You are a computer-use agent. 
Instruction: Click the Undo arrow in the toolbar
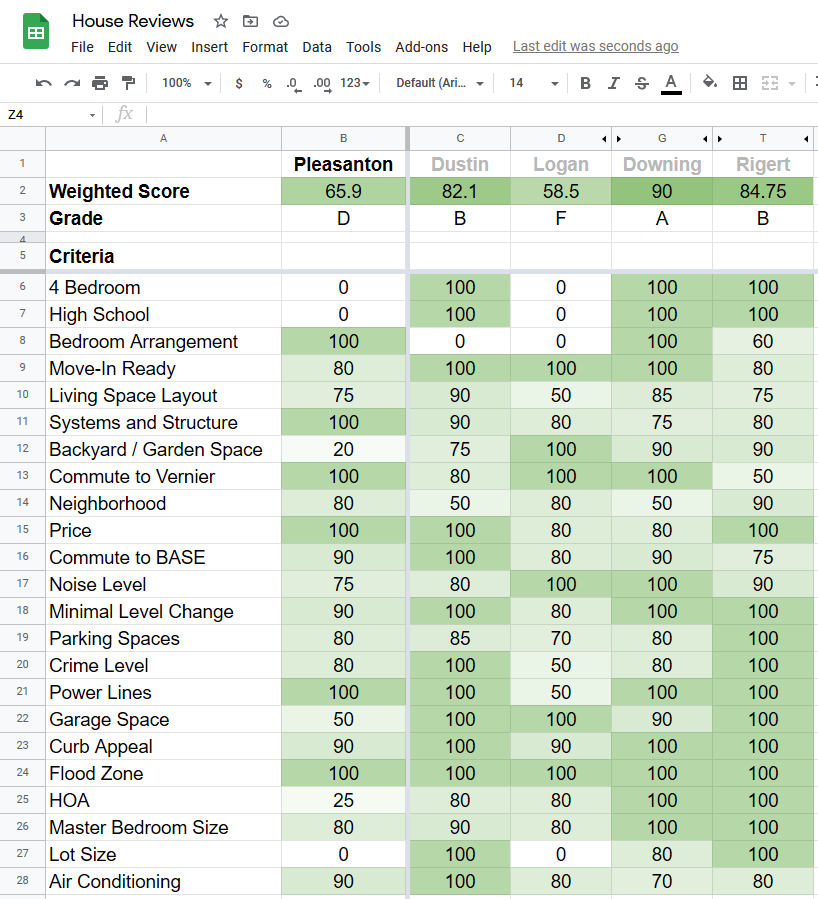click(43, 83)
